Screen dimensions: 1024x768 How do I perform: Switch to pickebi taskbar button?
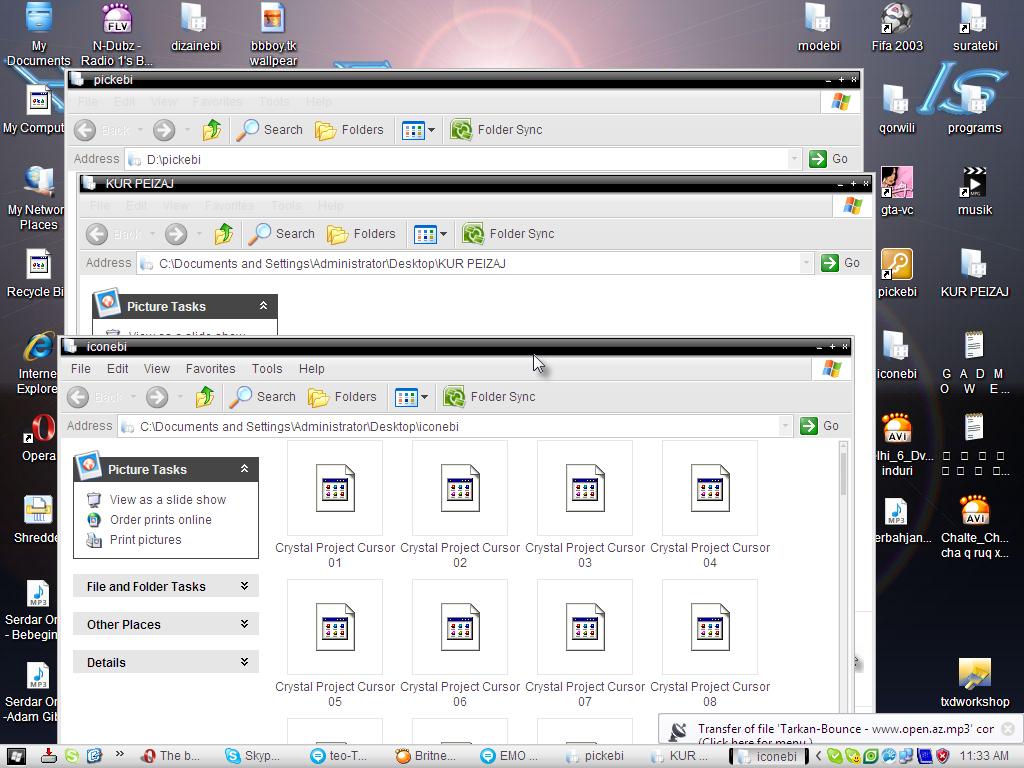point(596,756)
